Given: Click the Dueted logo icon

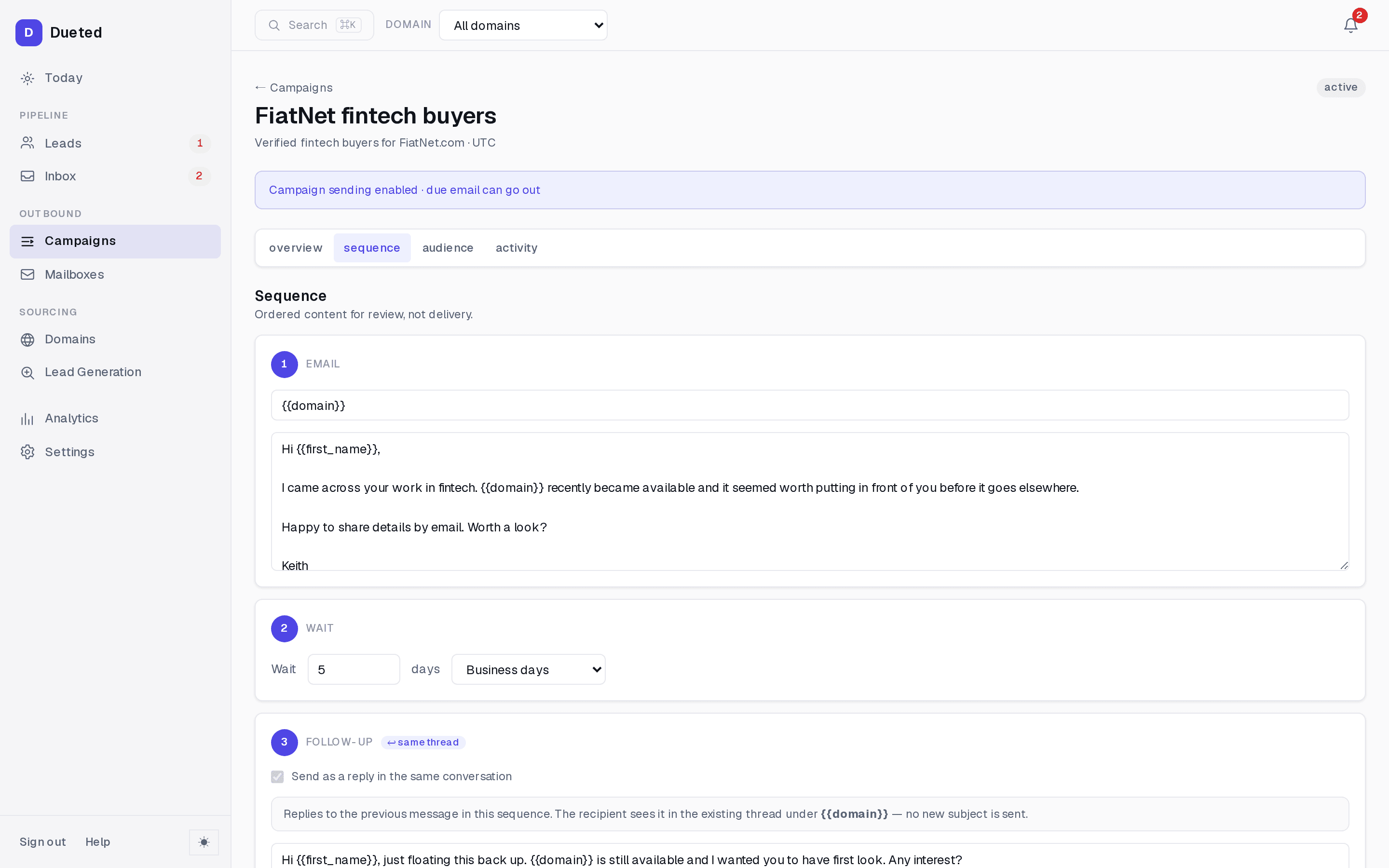Looking at the screenshot, I should click(x=29, y=33).
